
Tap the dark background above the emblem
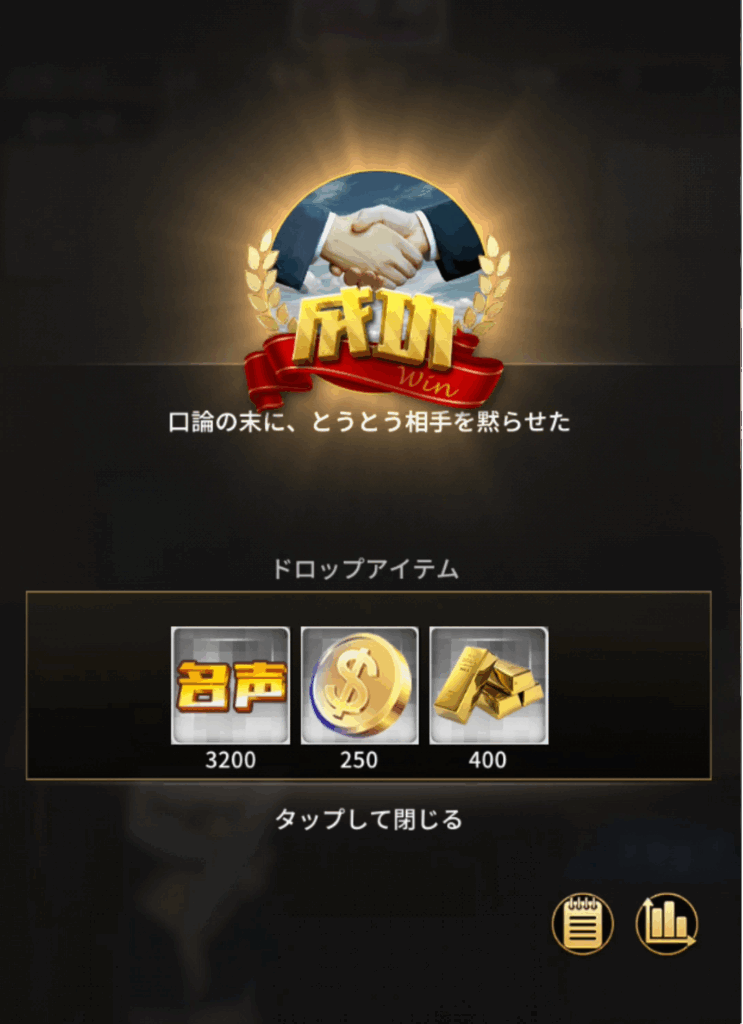tap(371, 78)
